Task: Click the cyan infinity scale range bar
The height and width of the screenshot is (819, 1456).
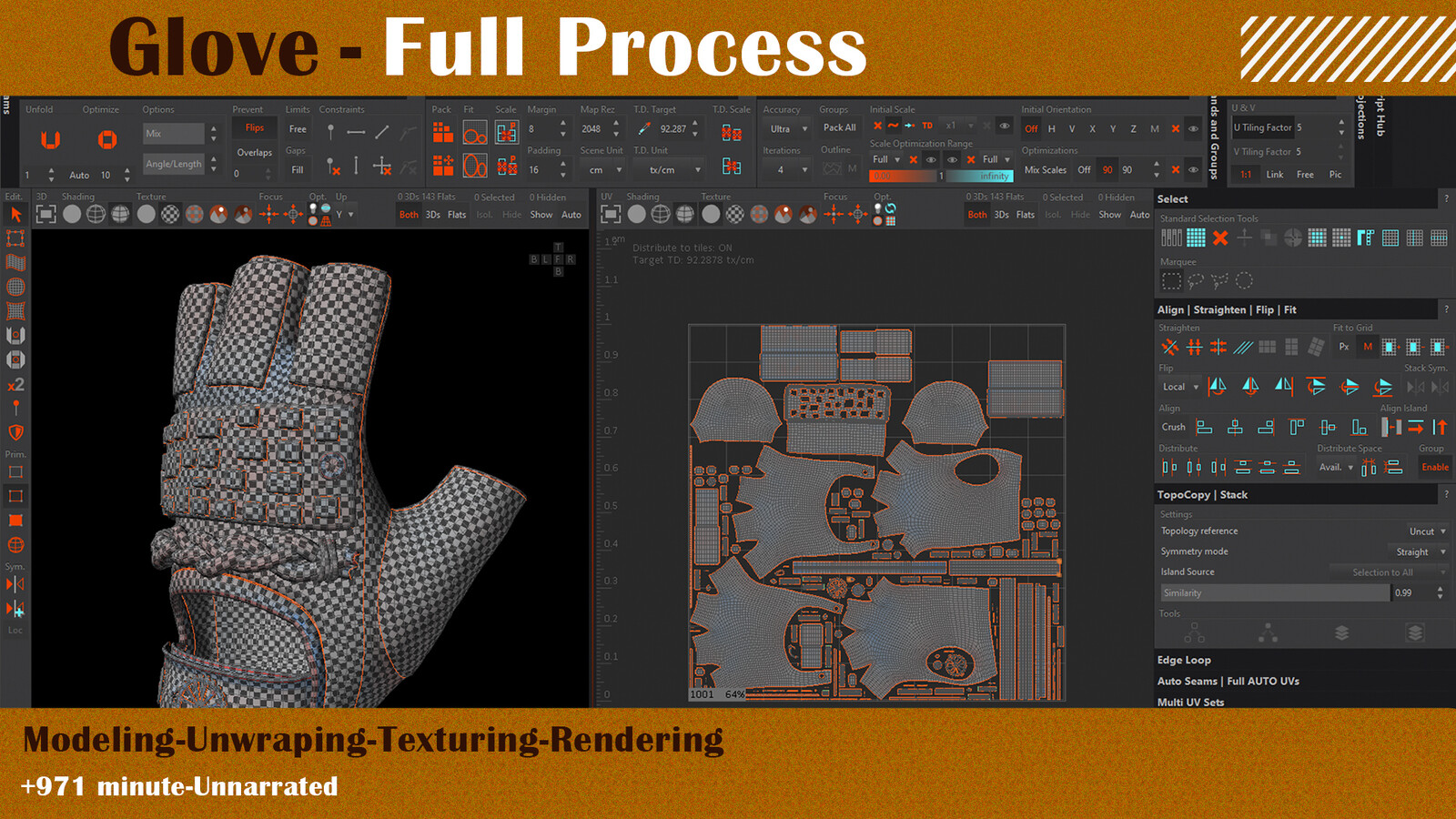Action: [x=979, y=177]
